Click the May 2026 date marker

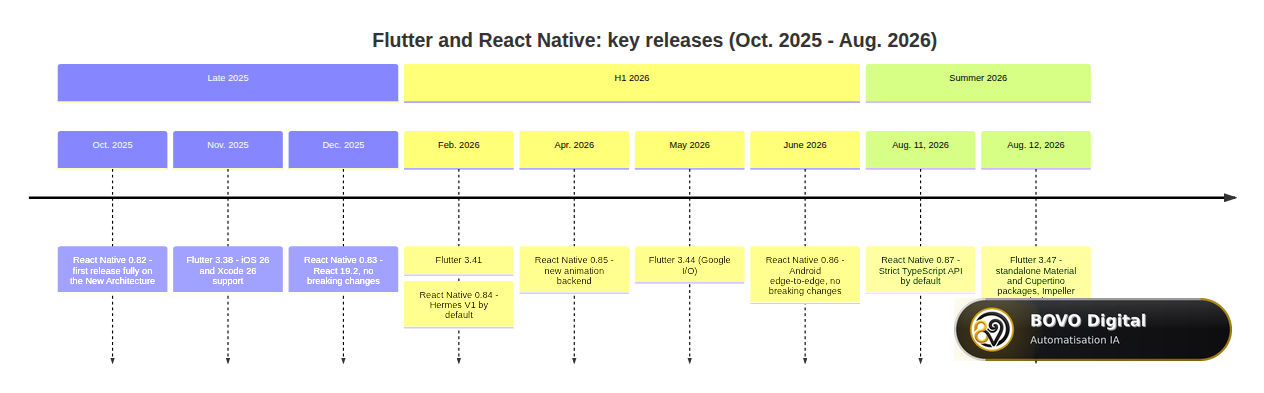690,150
